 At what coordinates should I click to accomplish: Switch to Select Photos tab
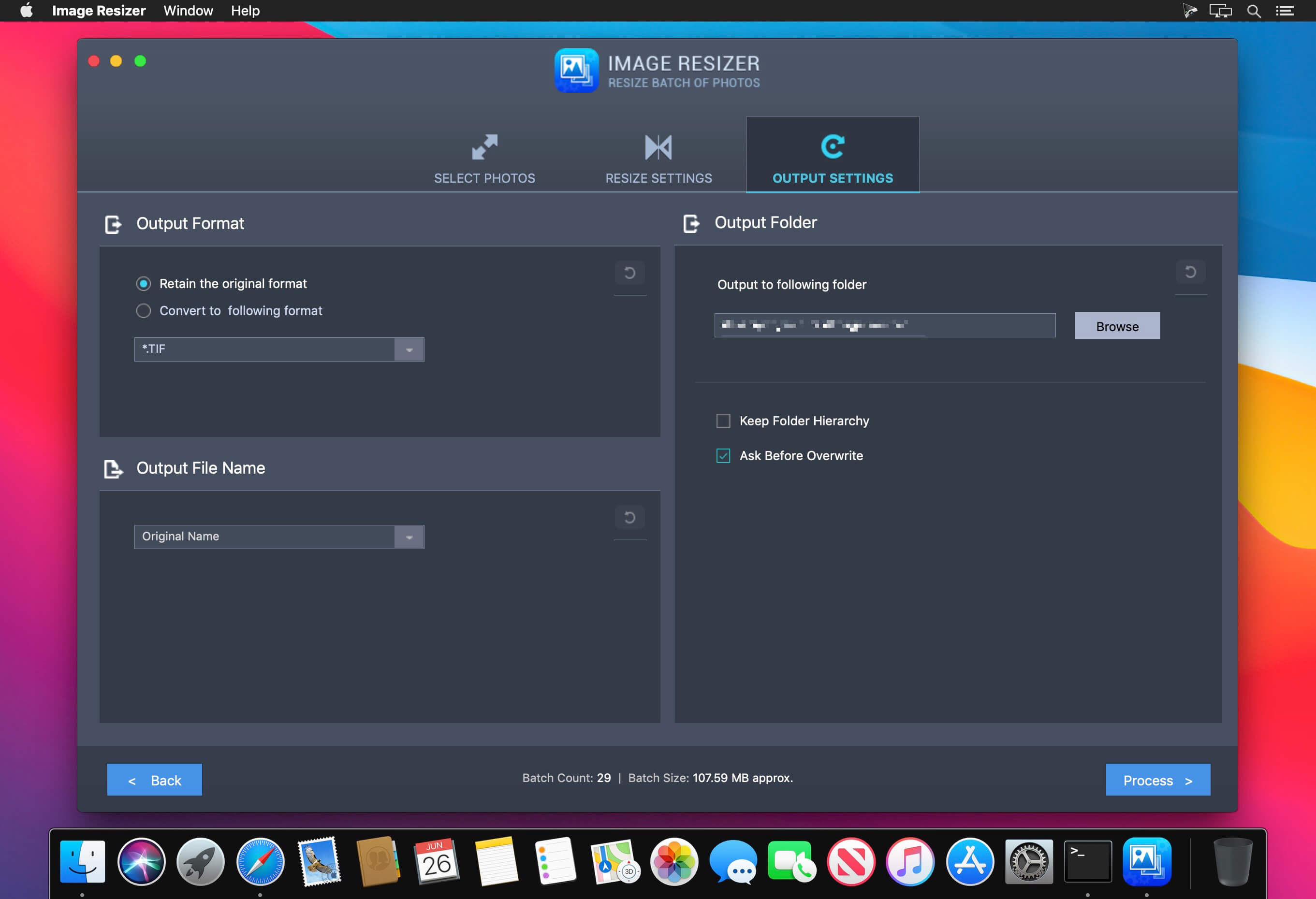click(x=485, y=159)
